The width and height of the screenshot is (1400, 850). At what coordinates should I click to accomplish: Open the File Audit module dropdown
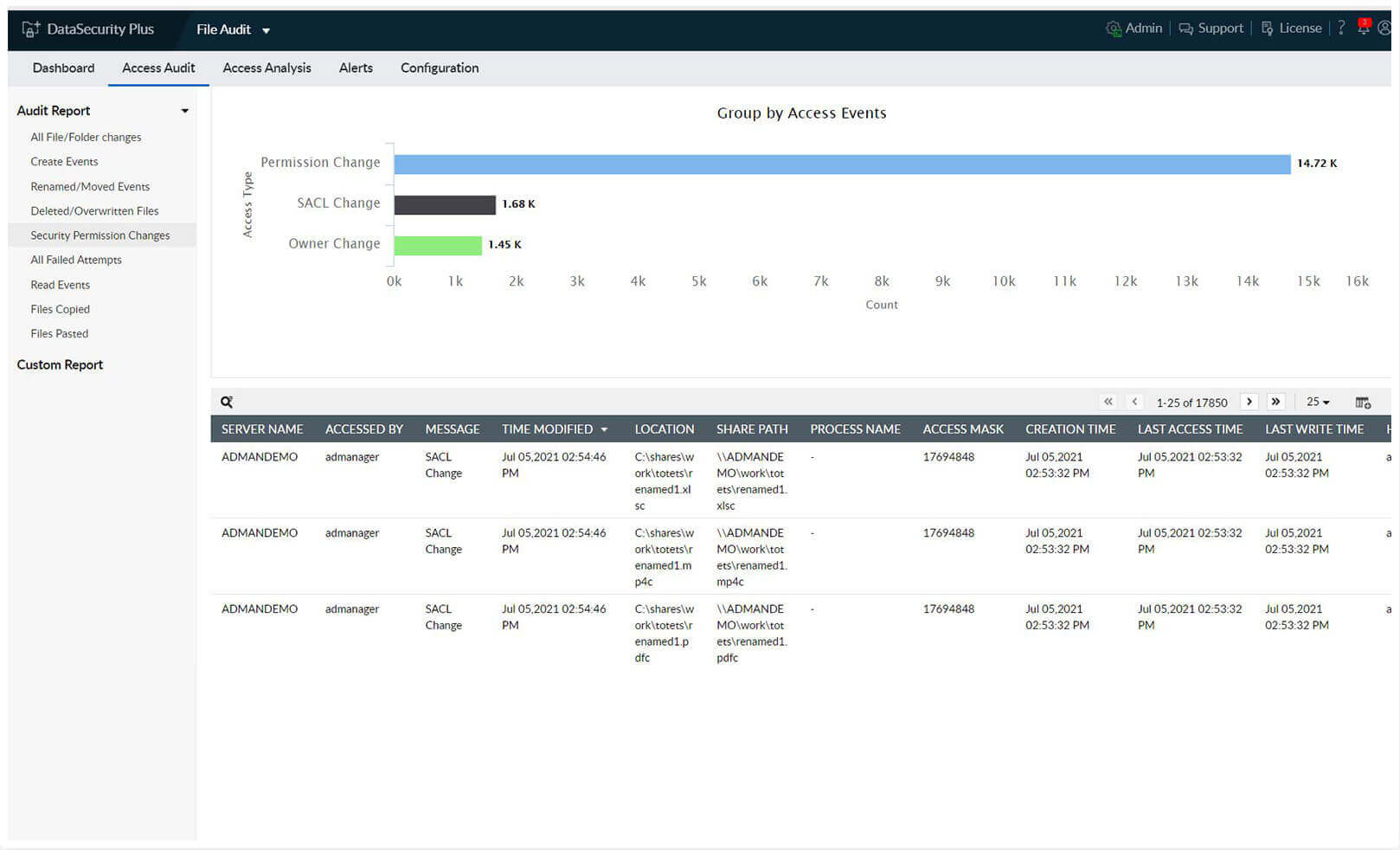[x=234, y=29]
